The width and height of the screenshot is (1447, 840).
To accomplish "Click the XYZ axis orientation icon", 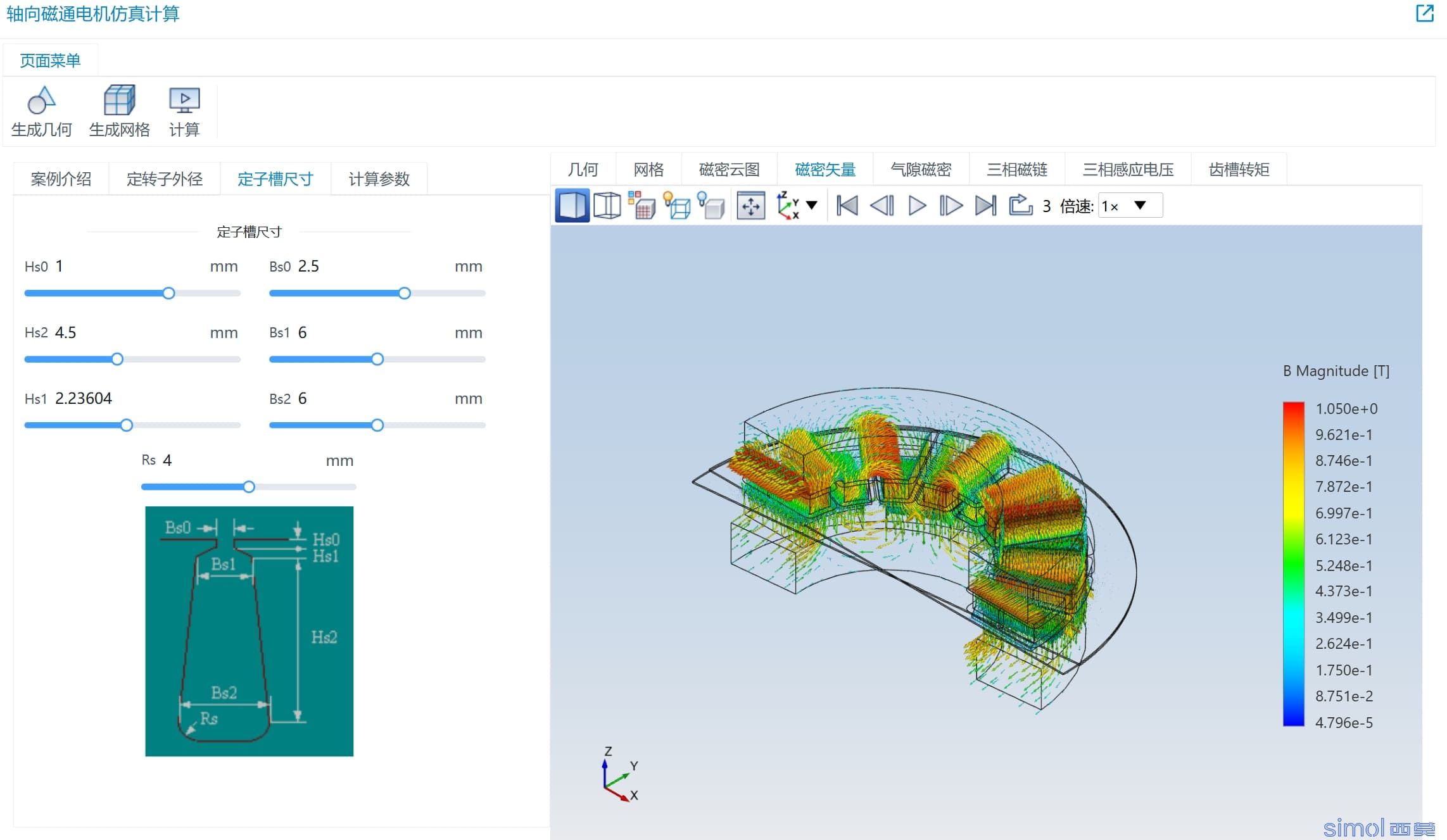I will [x=788, y=206].
